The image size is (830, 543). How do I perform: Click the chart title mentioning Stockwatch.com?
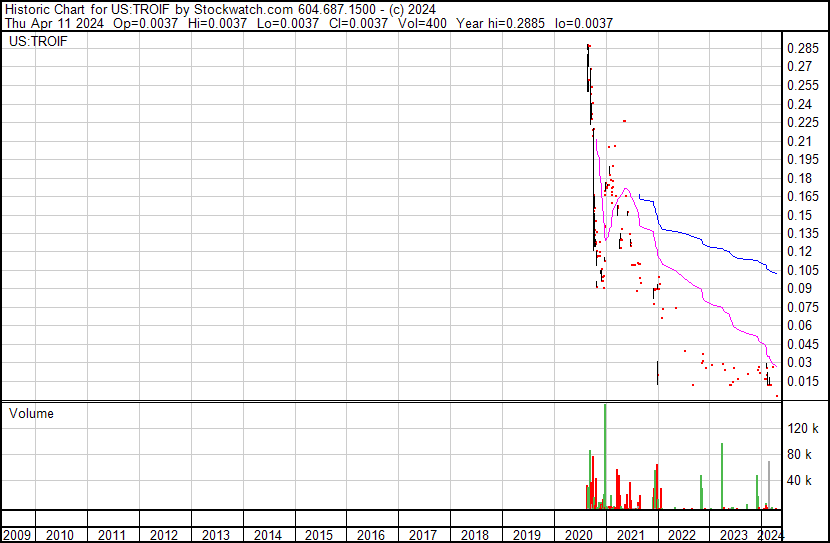tap(220, 10)
